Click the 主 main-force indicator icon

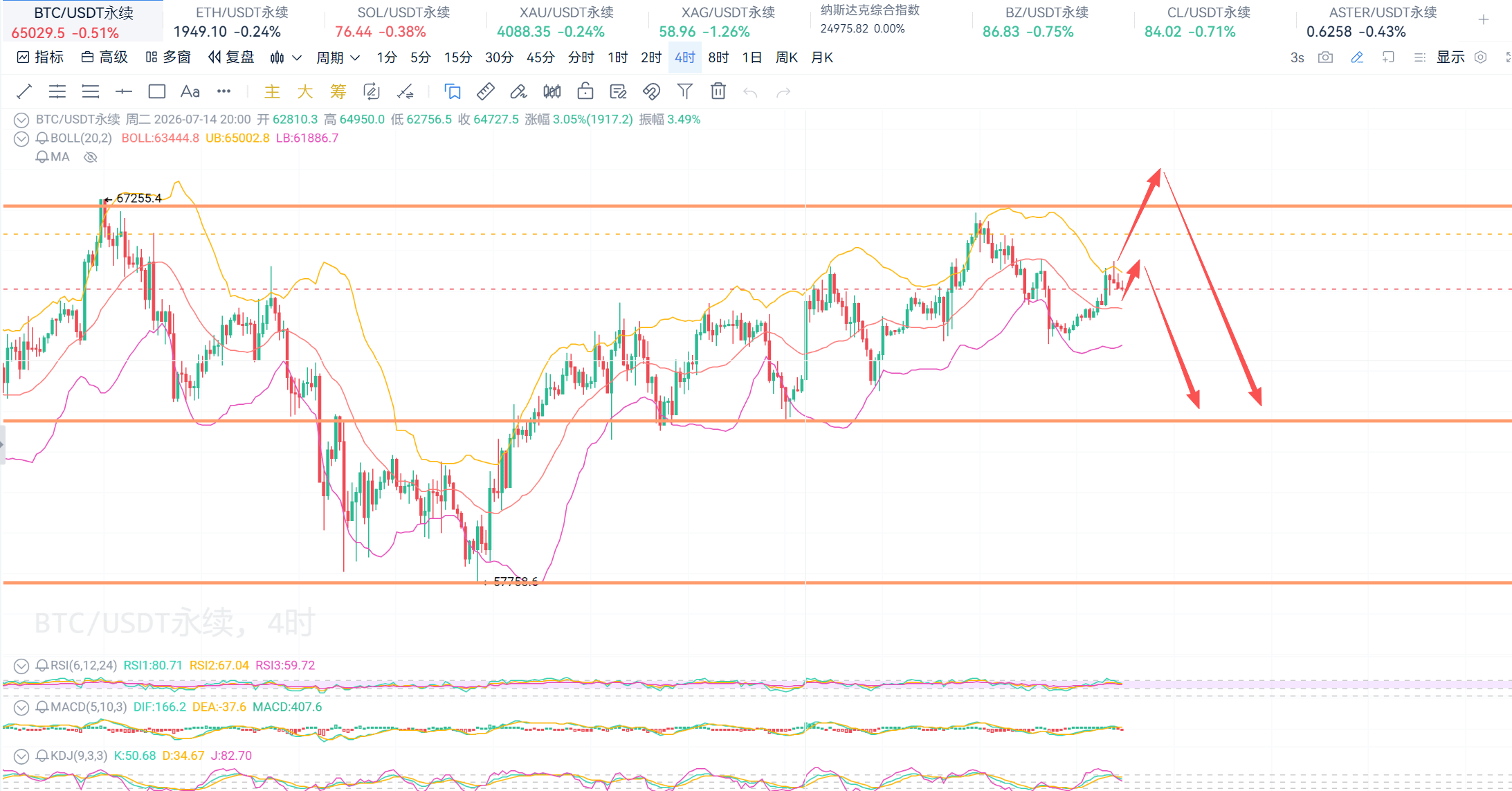click(272, 91)
